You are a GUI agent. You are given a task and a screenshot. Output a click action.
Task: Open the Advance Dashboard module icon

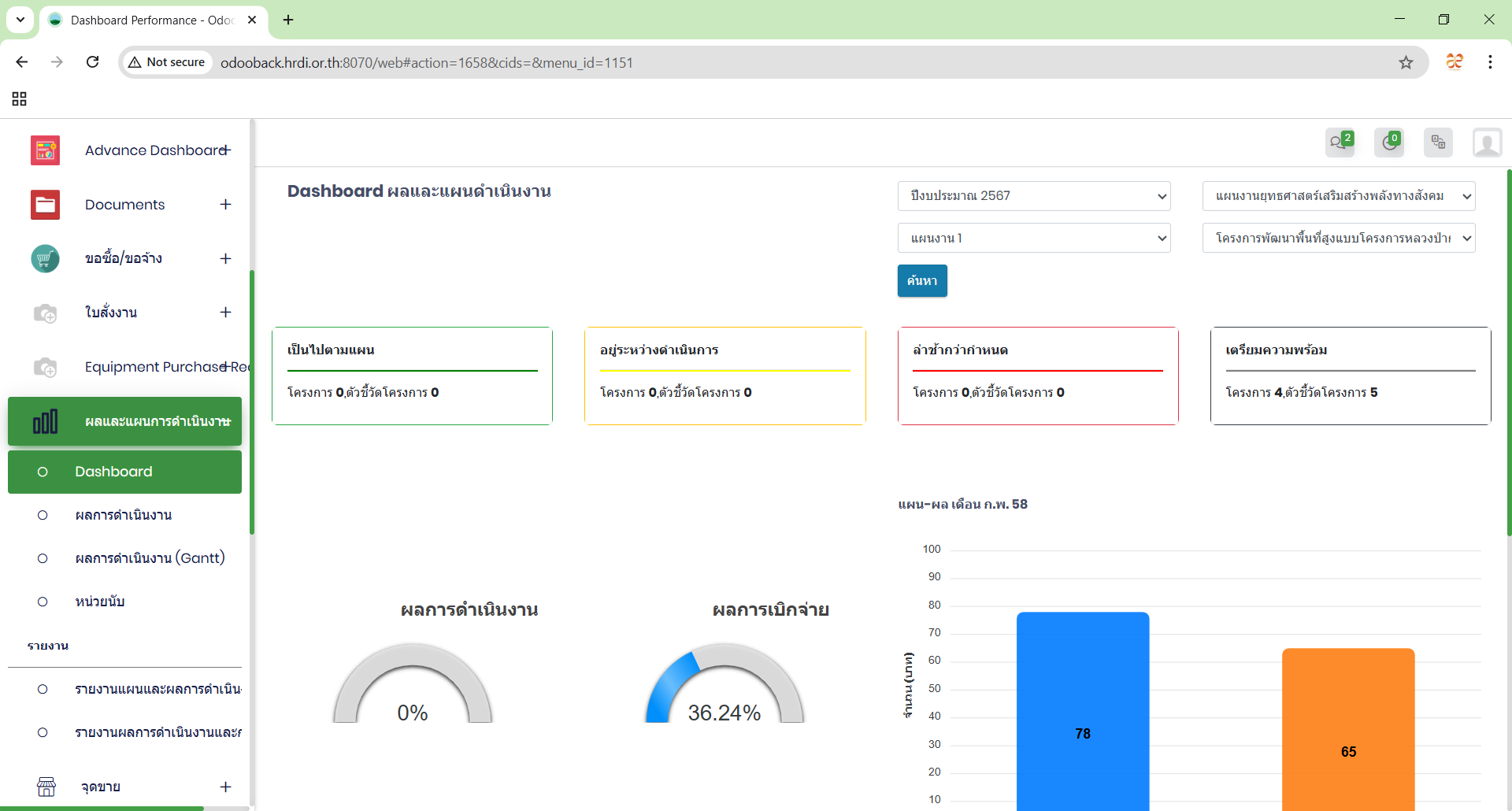45,150
